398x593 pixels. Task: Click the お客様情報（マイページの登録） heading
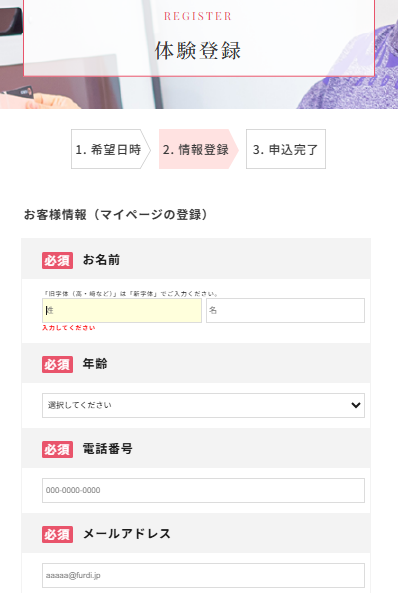[x=116, y=214]
